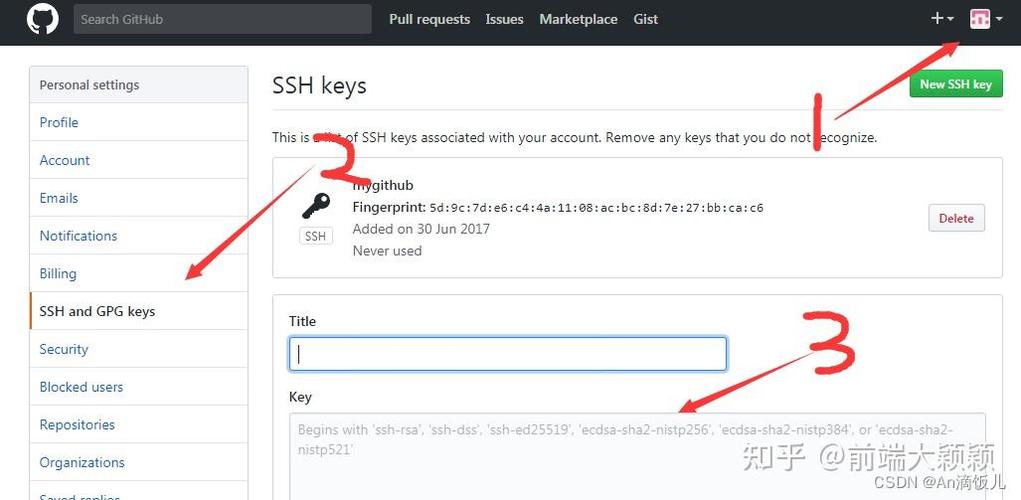
Task: Focus the Search GitHub box
Action: 222,19
